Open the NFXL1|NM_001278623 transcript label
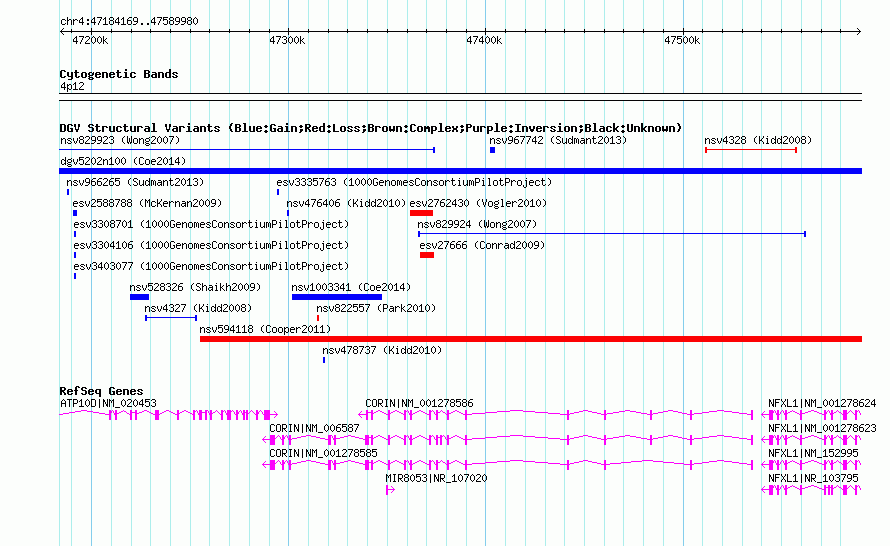This screenshot has width=890, height=546. [822, 429]
